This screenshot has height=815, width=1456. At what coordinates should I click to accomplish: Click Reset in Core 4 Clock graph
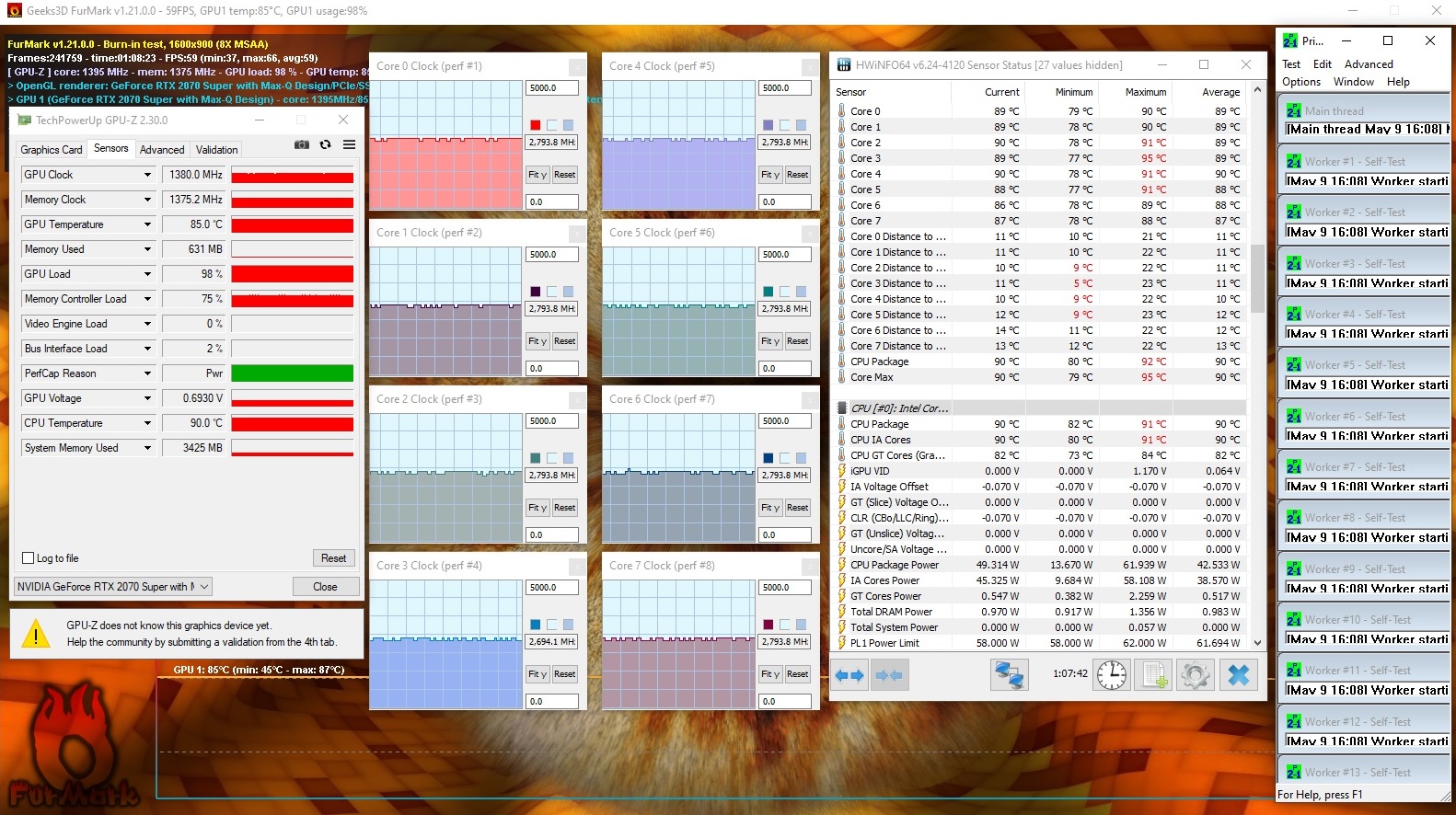(798, 175)
